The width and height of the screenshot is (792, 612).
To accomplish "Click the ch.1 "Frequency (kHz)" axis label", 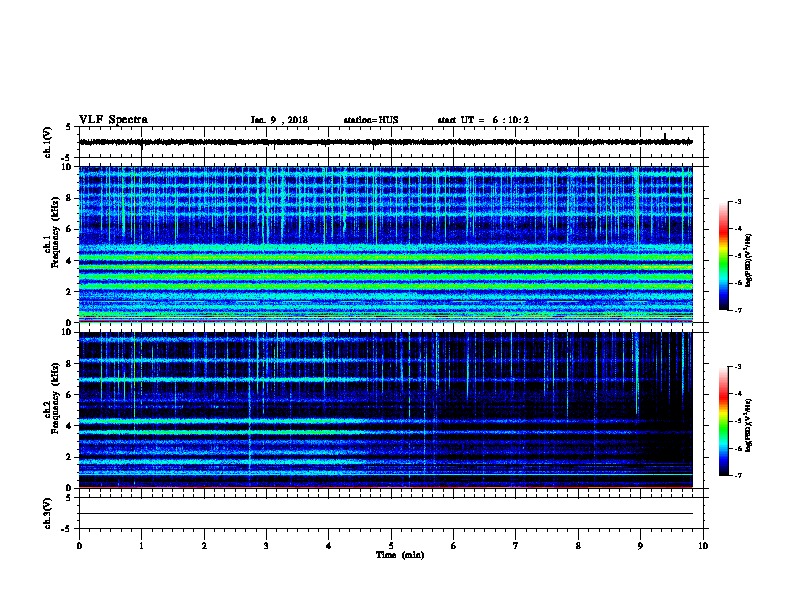I will tap(56, 232).
